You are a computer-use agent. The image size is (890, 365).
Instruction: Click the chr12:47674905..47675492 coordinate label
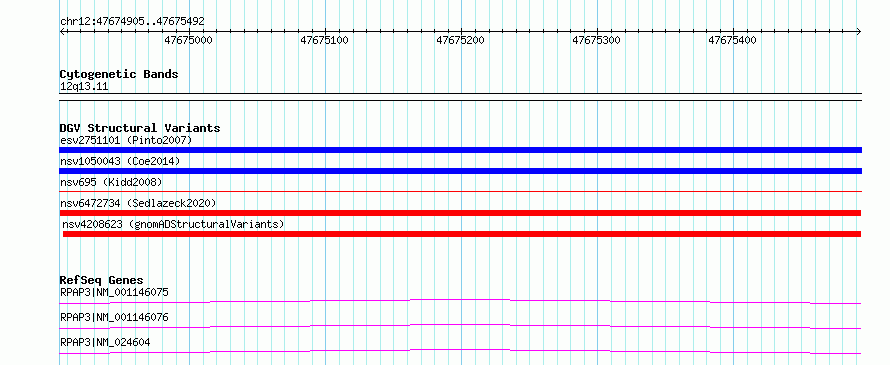click(x=132, y=22)
